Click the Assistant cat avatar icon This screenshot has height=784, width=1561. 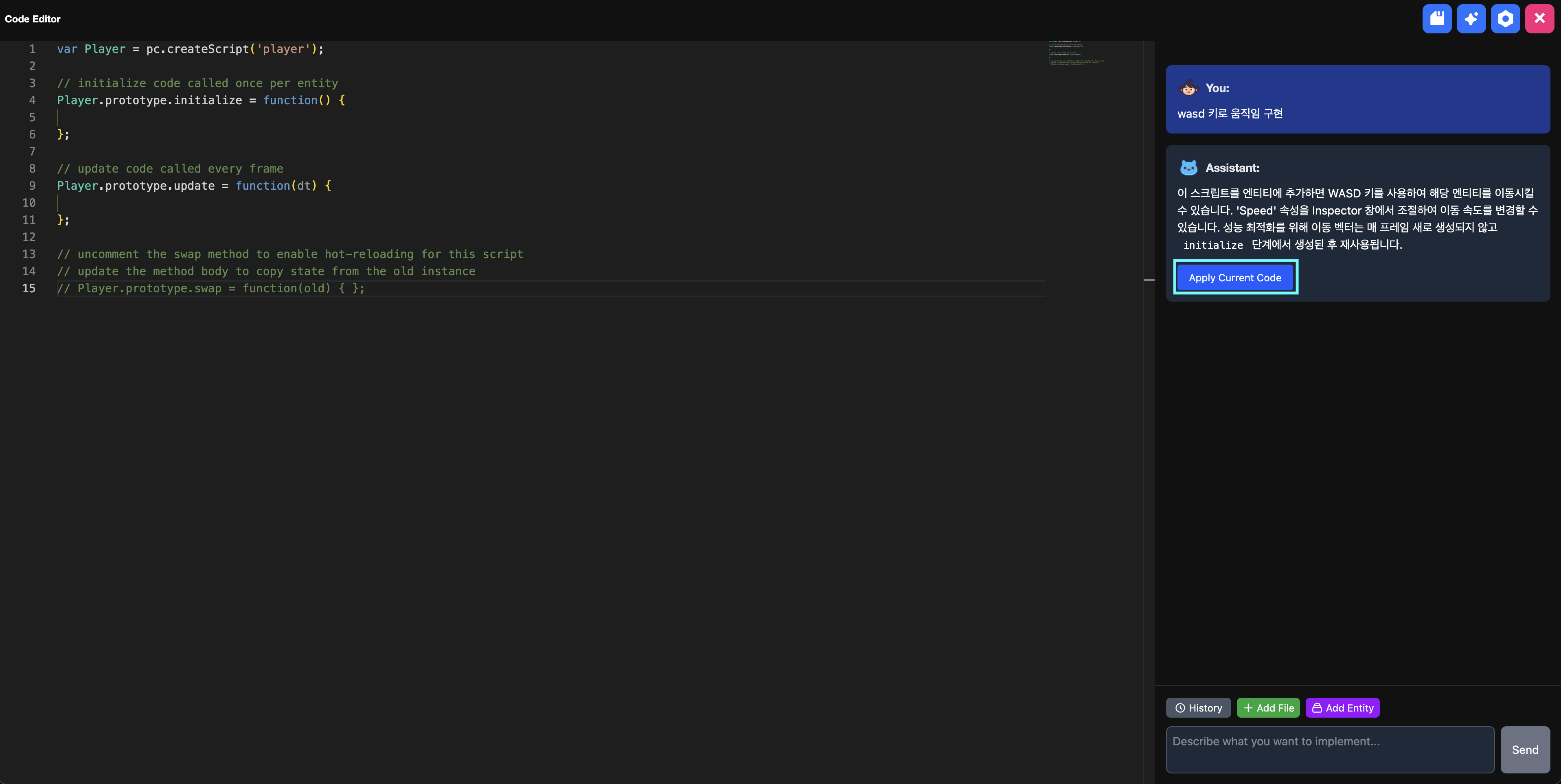[1188, 168]
